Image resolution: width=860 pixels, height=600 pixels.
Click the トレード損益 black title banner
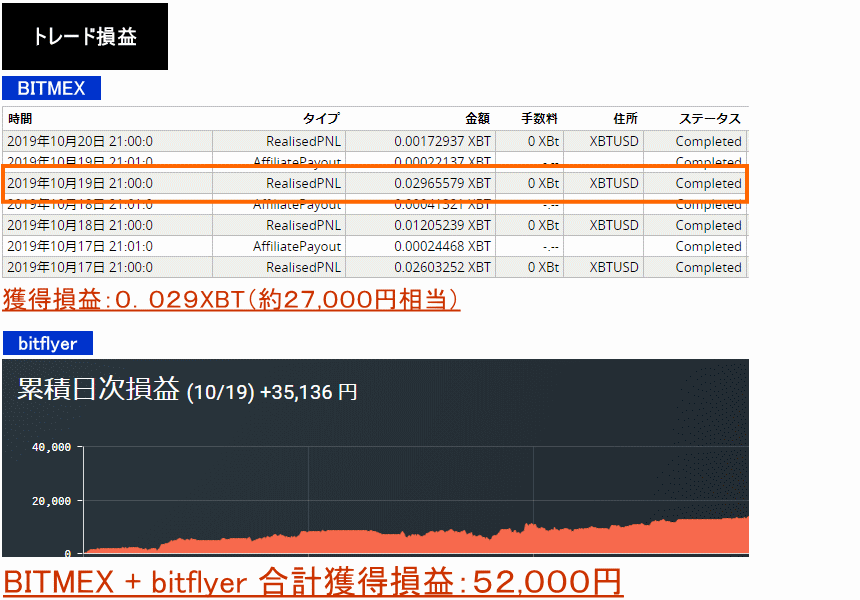tap(84, 37)
